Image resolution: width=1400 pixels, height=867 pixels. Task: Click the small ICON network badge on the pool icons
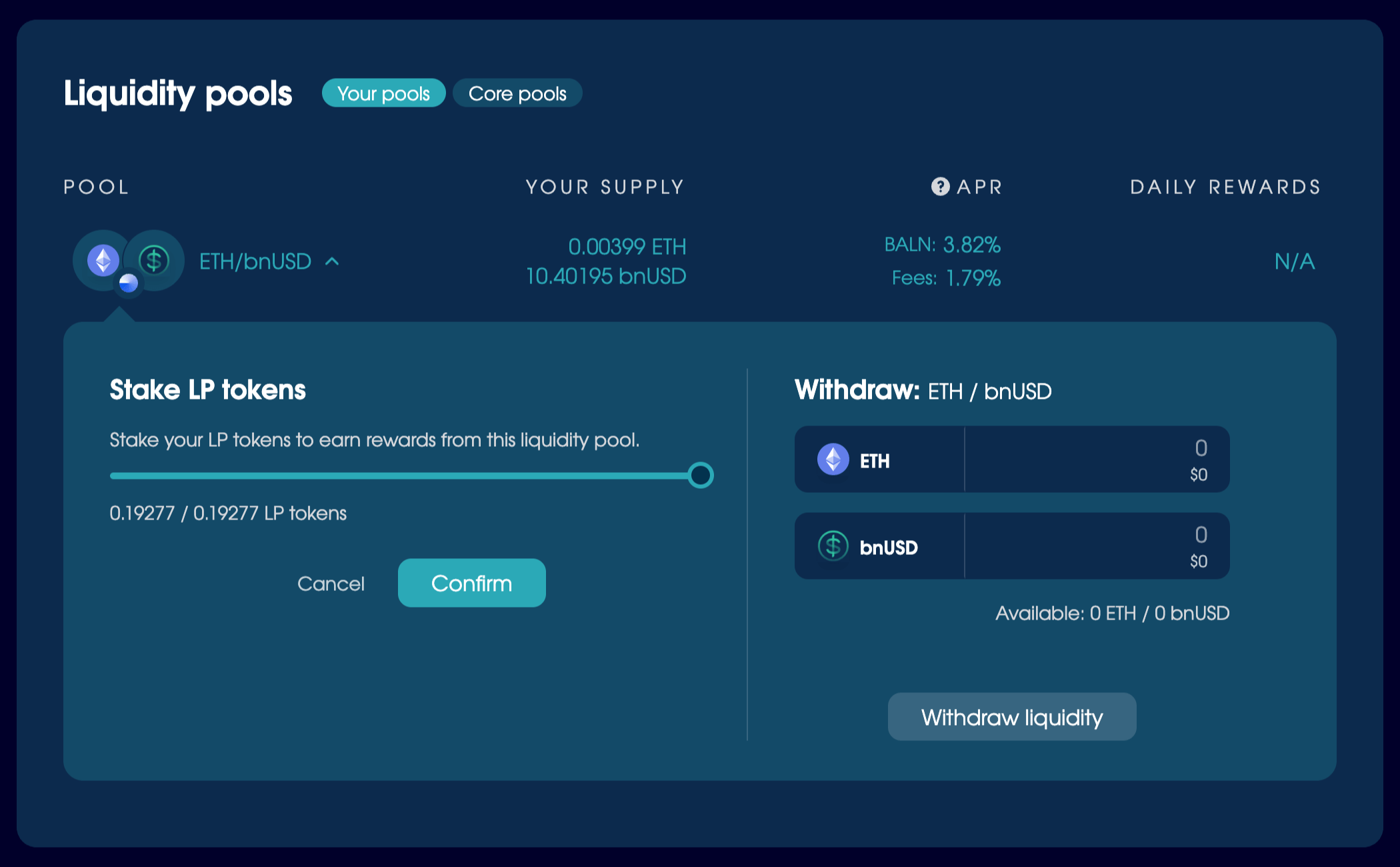tap(128, 283)
